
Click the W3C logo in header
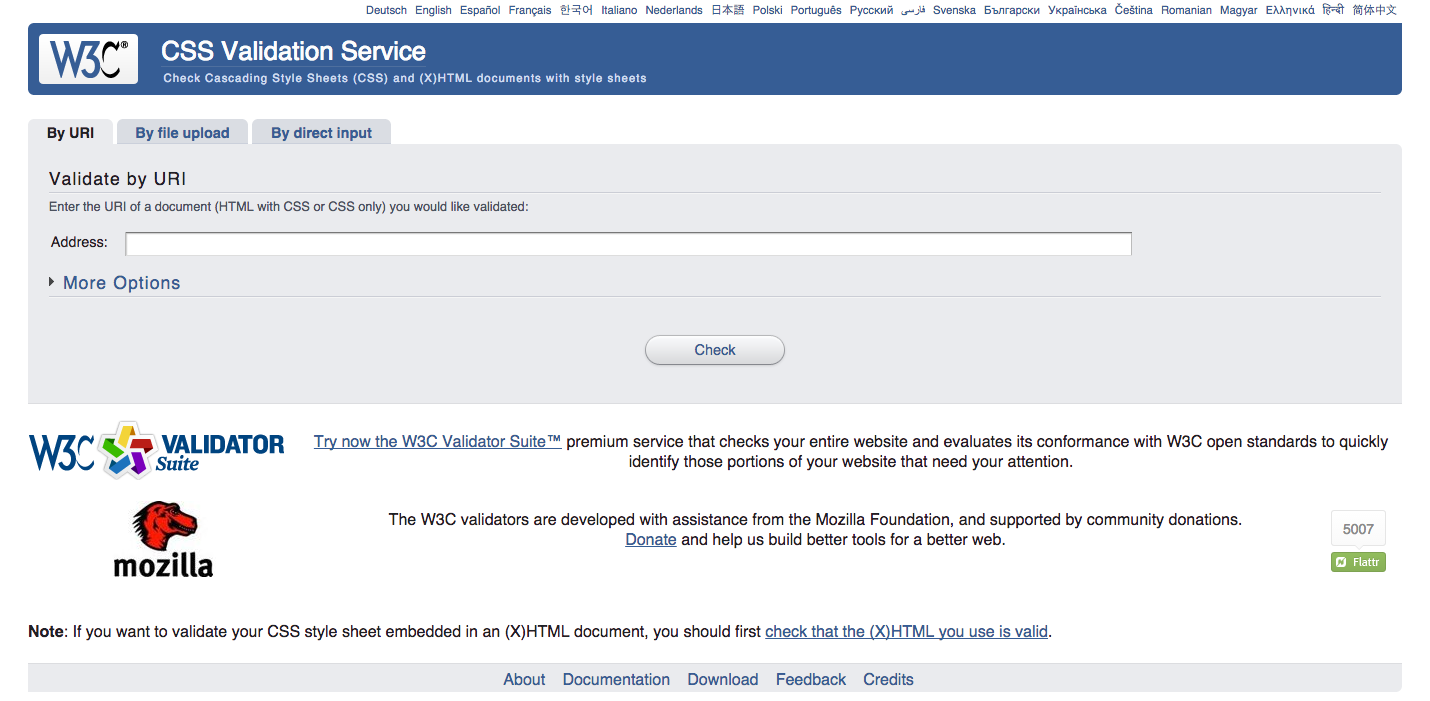tap(88, 59)
